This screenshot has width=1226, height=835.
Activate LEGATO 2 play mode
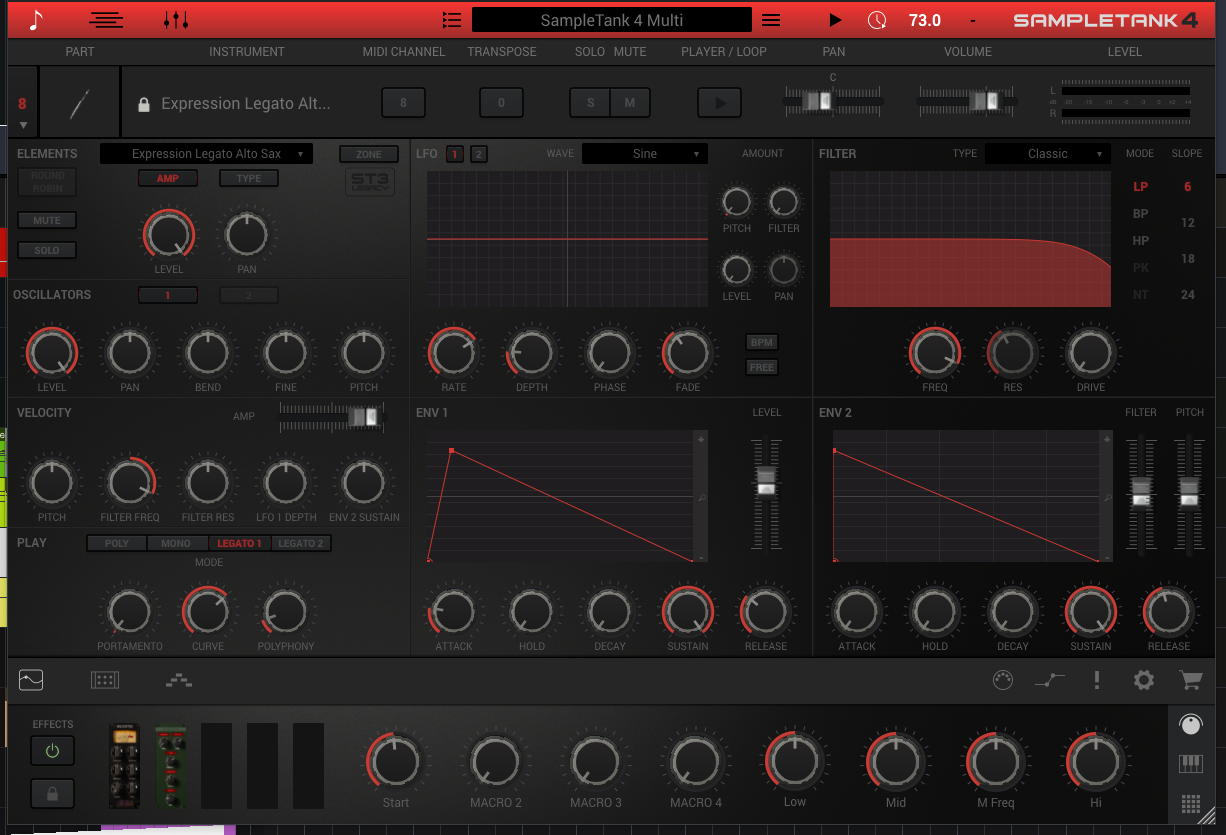pos(301,543)
